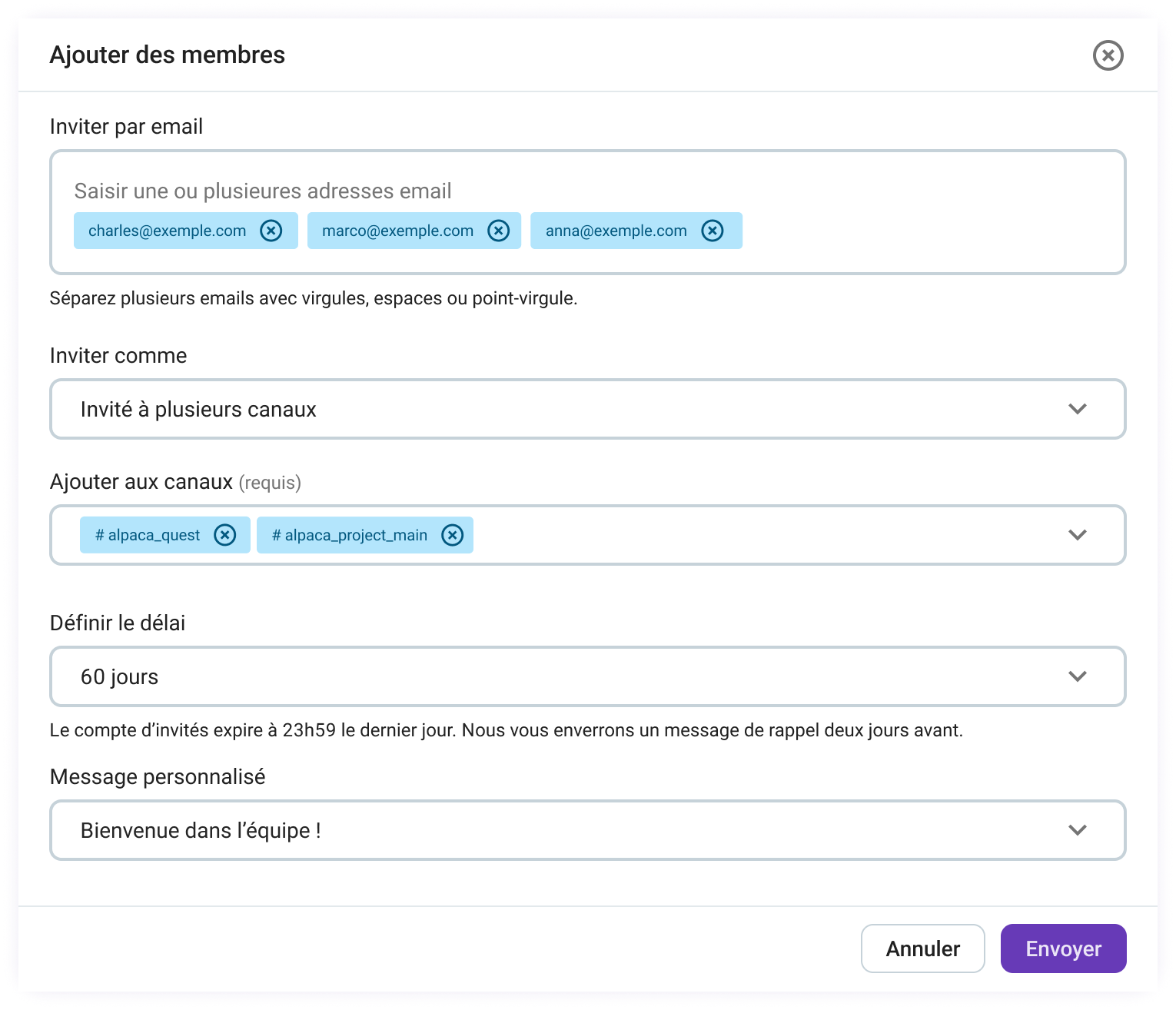Click the anna@exemple.com chip label
1176x1010 pixels.
click(x=616, y=231)
